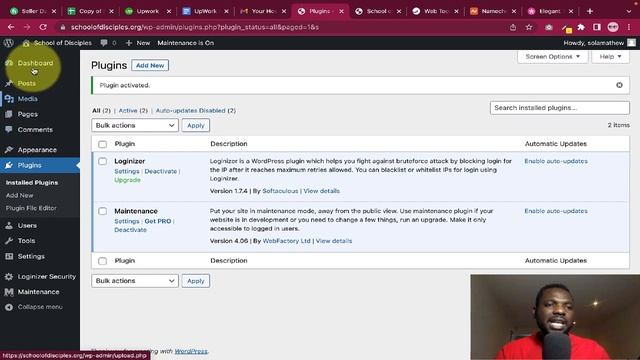Open the top Bulk actions dropdown
Viewport: 640px width, 360px height.
coord(135,125)
